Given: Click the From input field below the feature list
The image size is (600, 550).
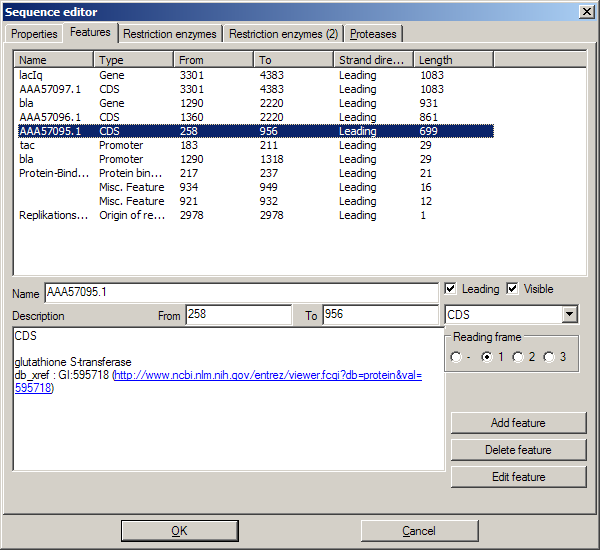Looking at the screenshot, I should point(239,315).
